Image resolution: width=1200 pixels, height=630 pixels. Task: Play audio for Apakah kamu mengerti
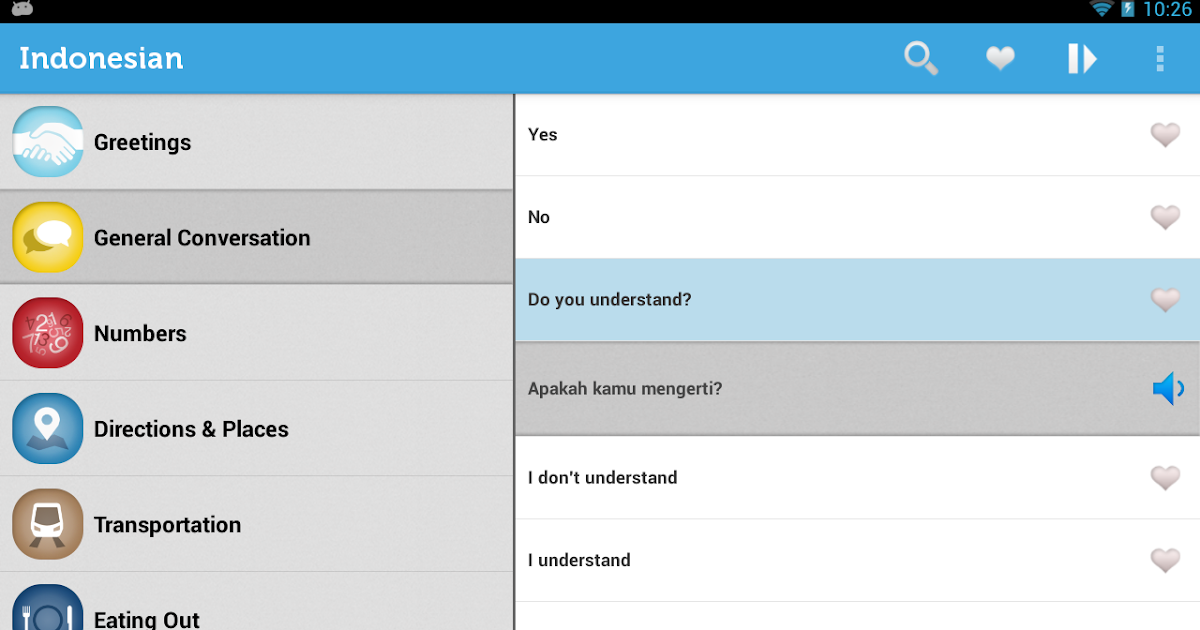[x=1167, y=389]
